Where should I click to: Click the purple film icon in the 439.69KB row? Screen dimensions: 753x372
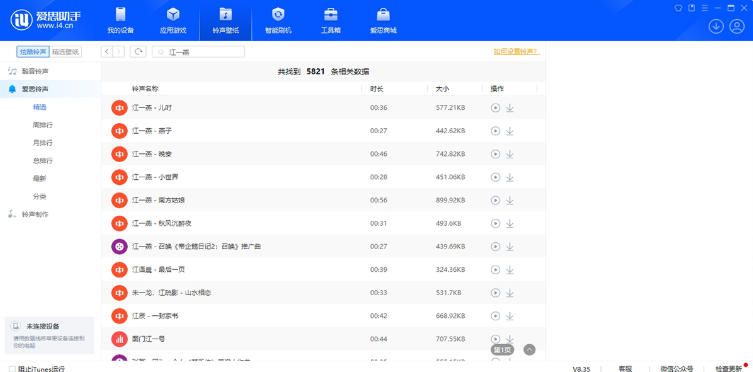coord(119,246)
